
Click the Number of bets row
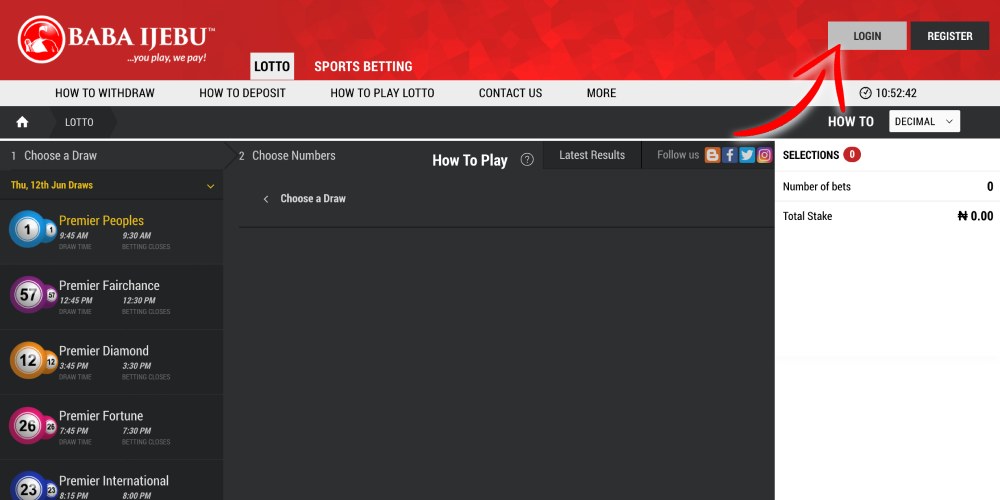click(887, 186)
